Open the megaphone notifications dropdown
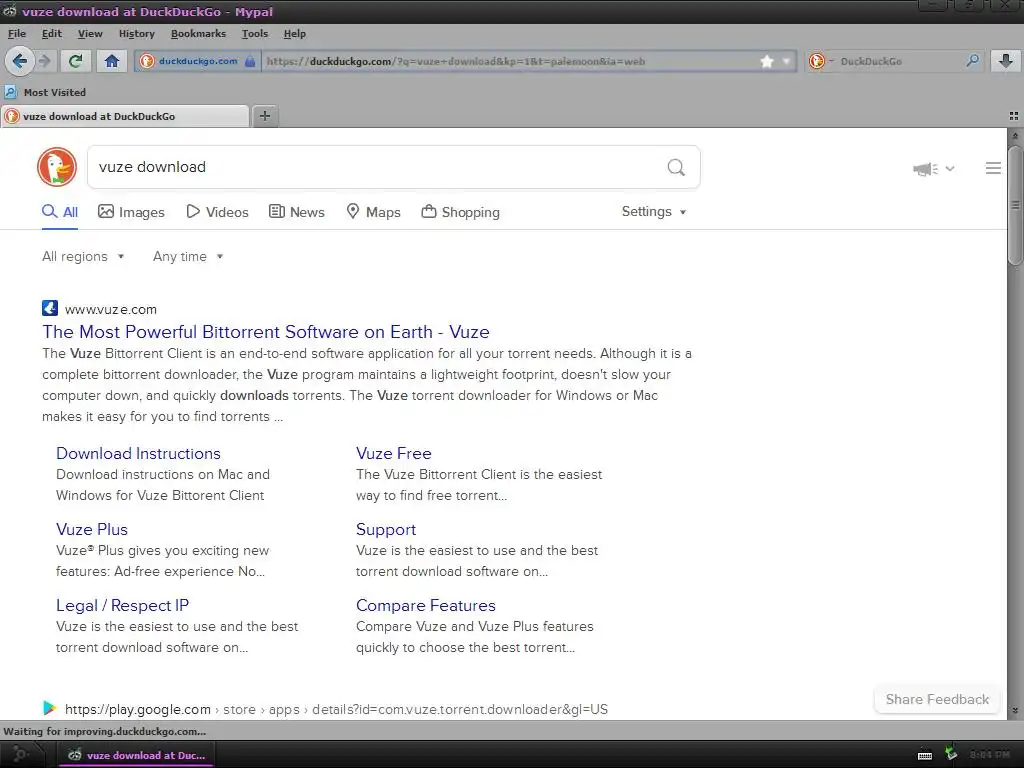 (933, 168)
